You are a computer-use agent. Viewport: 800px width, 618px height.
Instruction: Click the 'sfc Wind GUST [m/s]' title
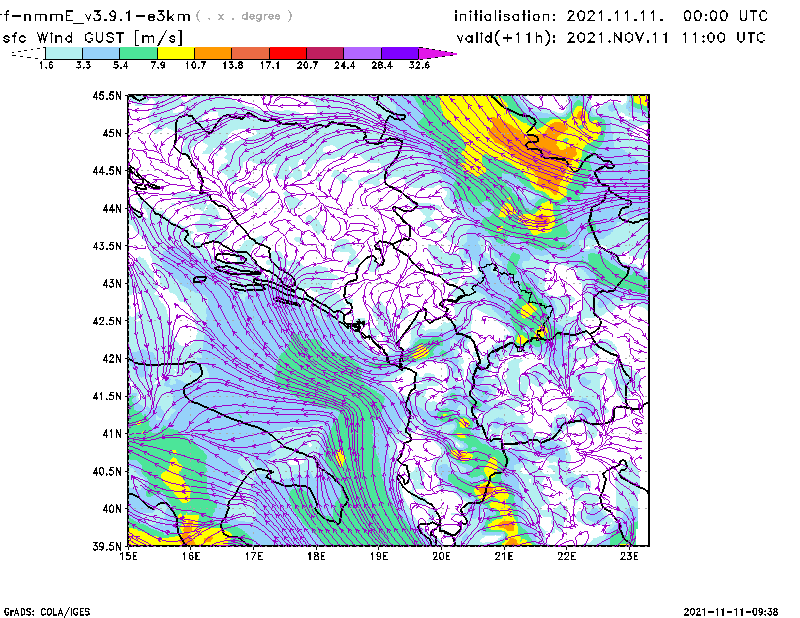(x=92, y=38)
